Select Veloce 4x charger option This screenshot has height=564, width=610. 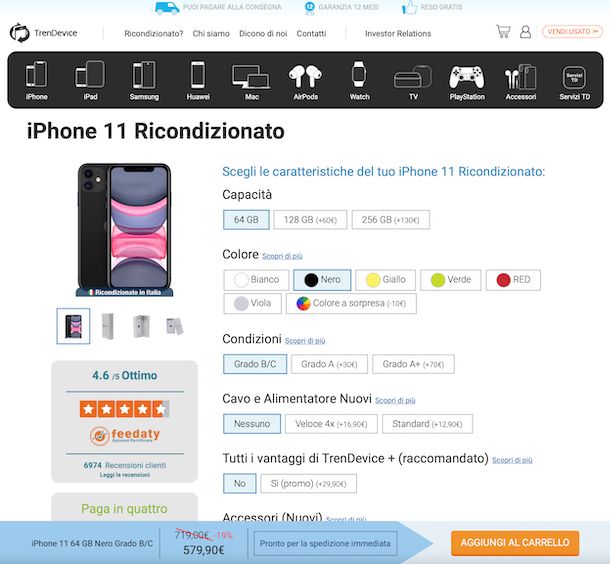point(331,424)
